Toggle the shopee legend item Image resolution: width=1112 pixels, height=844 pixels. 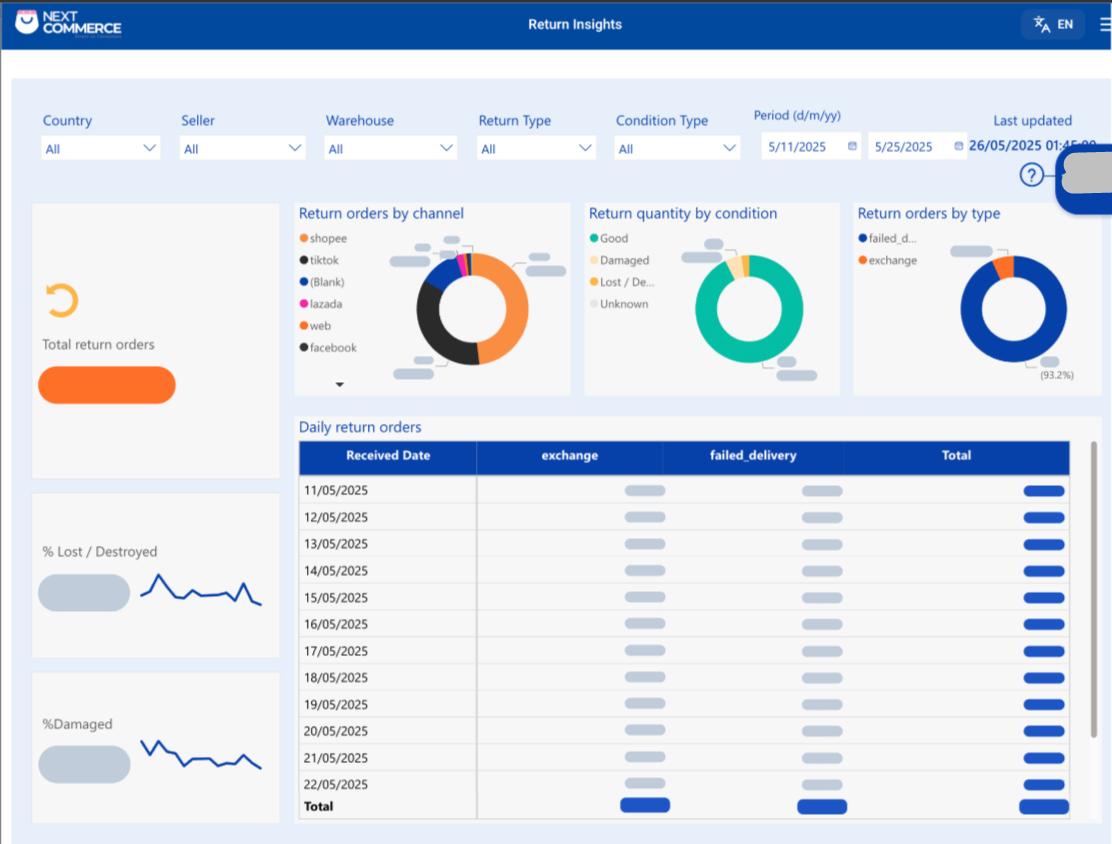click(327, 238)
